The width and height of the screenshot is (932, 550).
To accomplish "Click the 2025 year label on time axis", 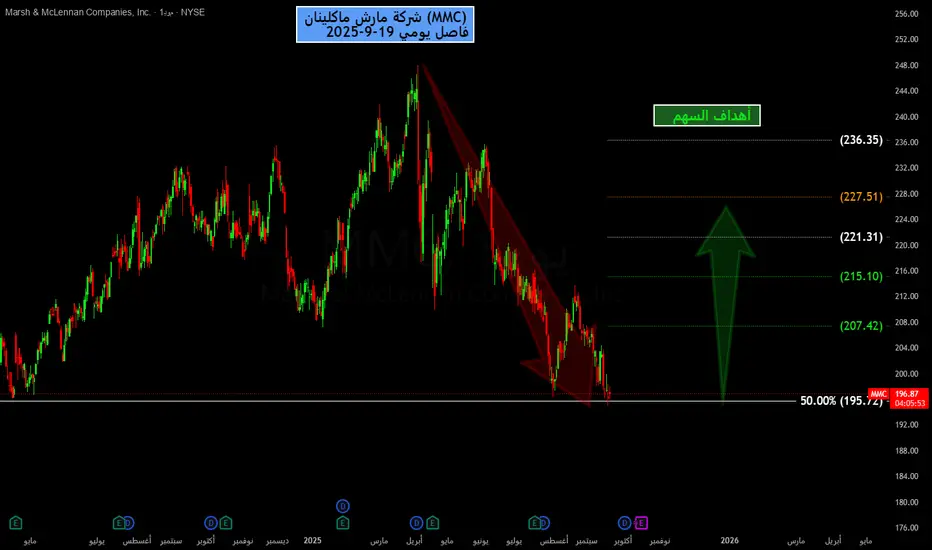I will 313,540.
